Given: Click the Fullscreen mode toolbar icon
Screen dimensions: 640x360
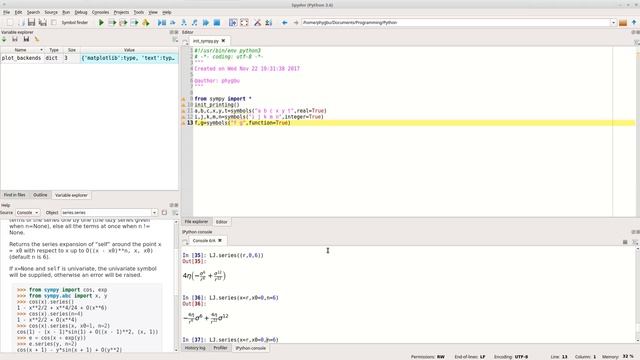Looking at the screenshot, I should pyautogui.click(x=244, y=23).
